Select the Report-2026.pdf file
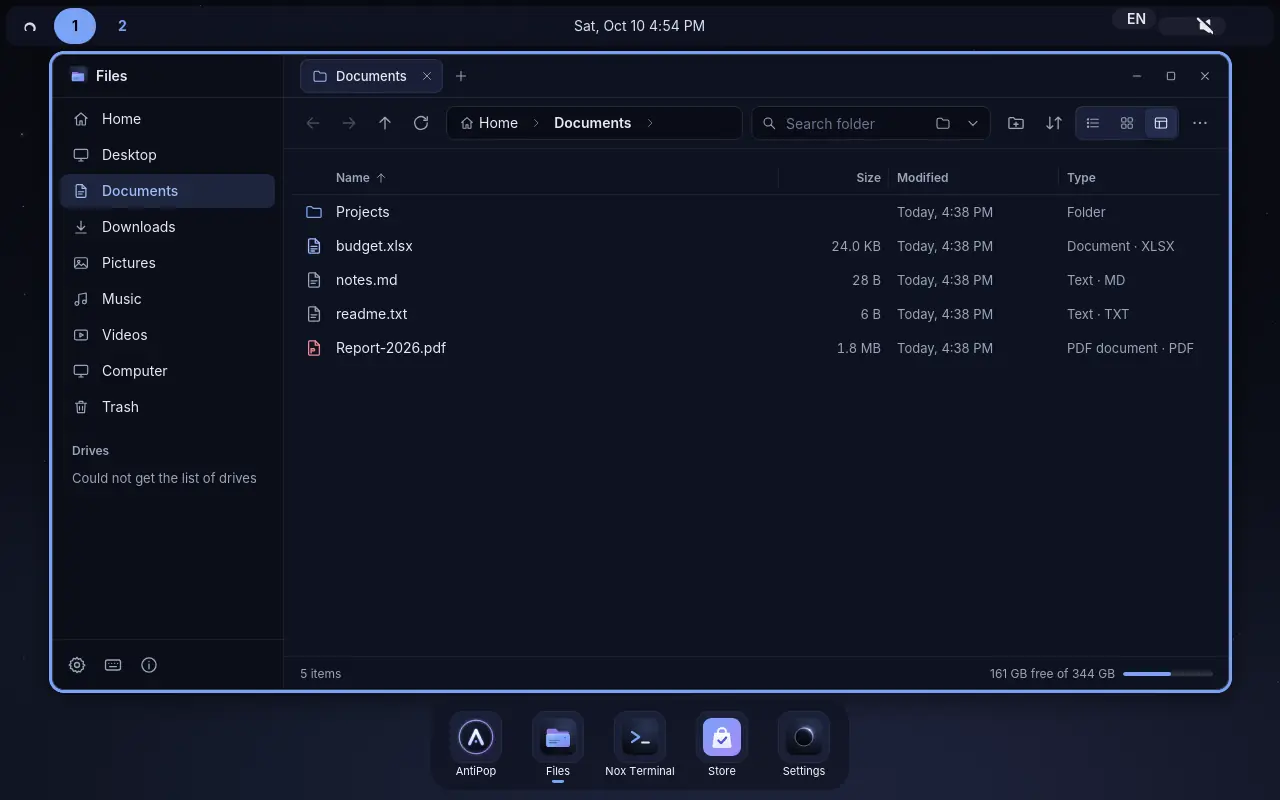This screenshot has width=1280, height=800. click(x=756, y=348)
